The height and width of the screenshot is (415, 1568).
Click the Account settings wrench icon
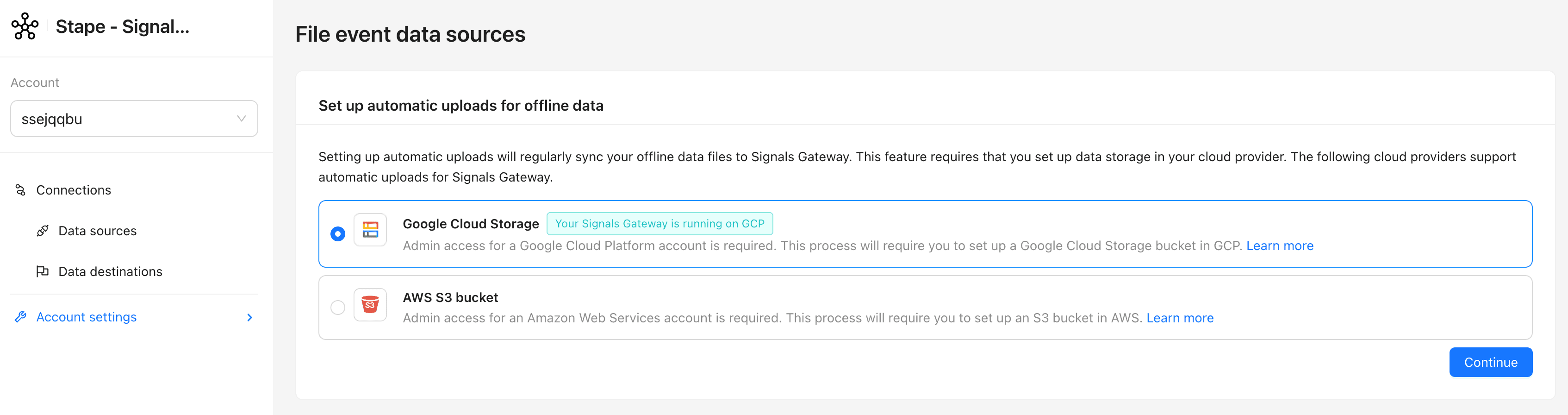coord(20,317)
